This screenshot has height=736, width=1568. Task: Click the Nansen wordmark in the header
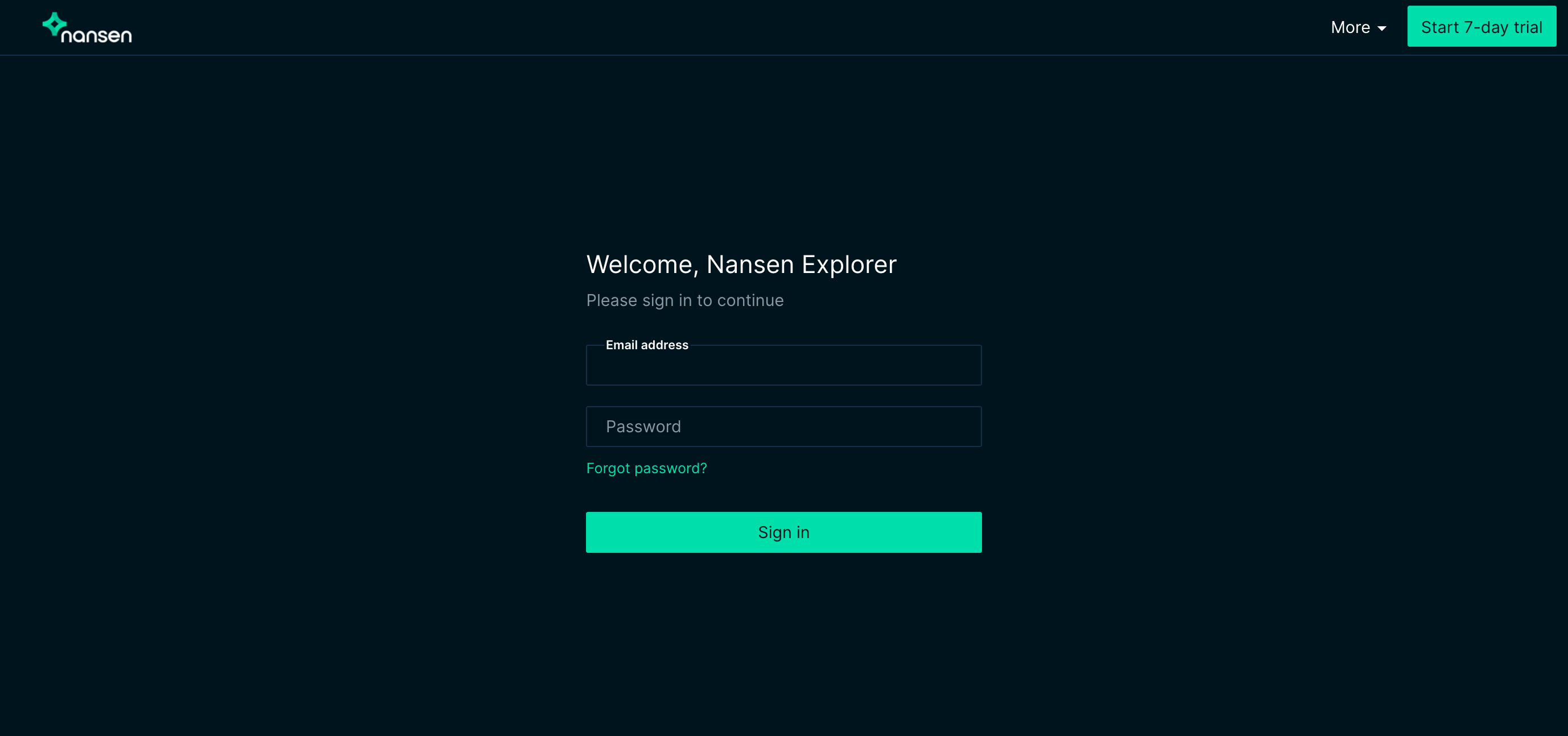coord(97,36)
